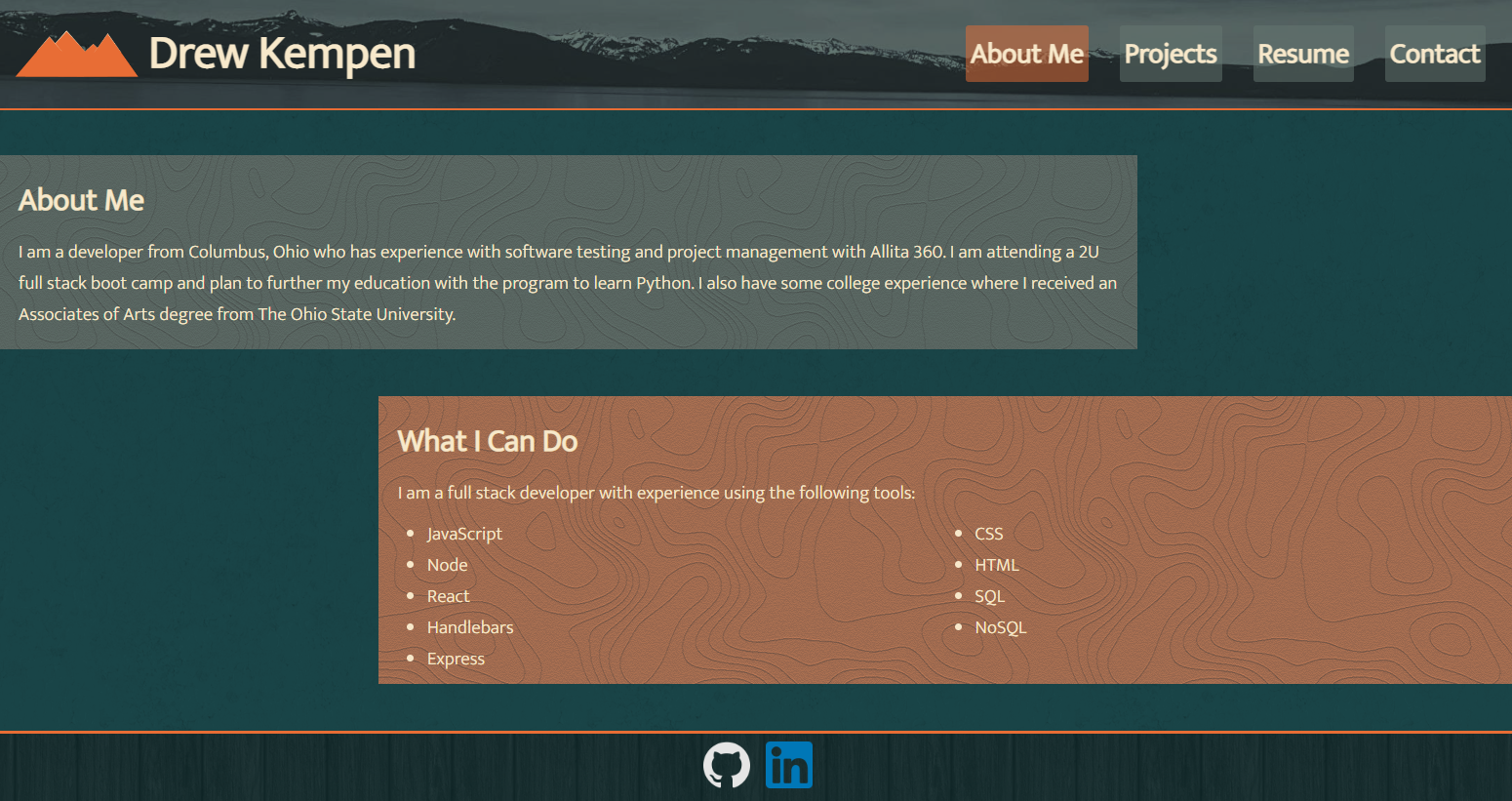Viewport: 1512px width, 801px height.
Task: Click the What I Can Do heading
Action: 488,441
